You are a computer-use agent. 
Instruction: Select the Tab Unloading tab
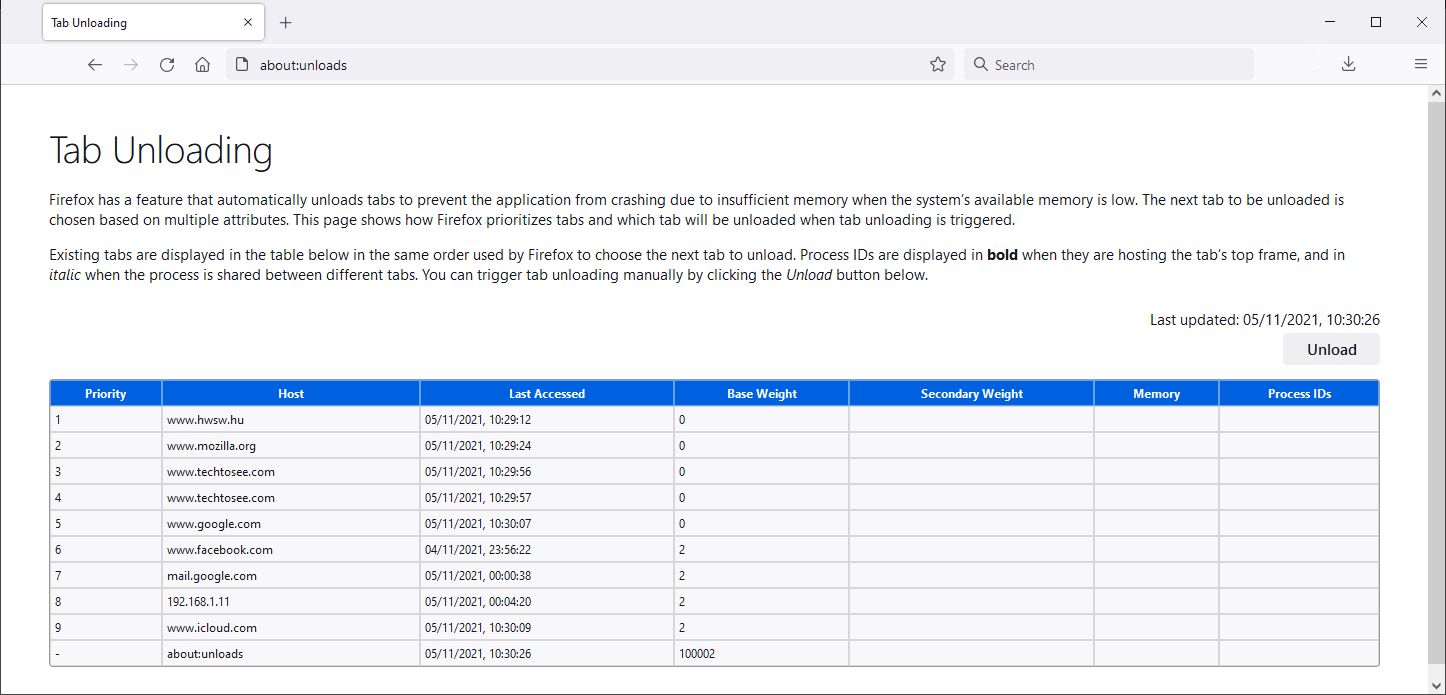tap(154, 22)
